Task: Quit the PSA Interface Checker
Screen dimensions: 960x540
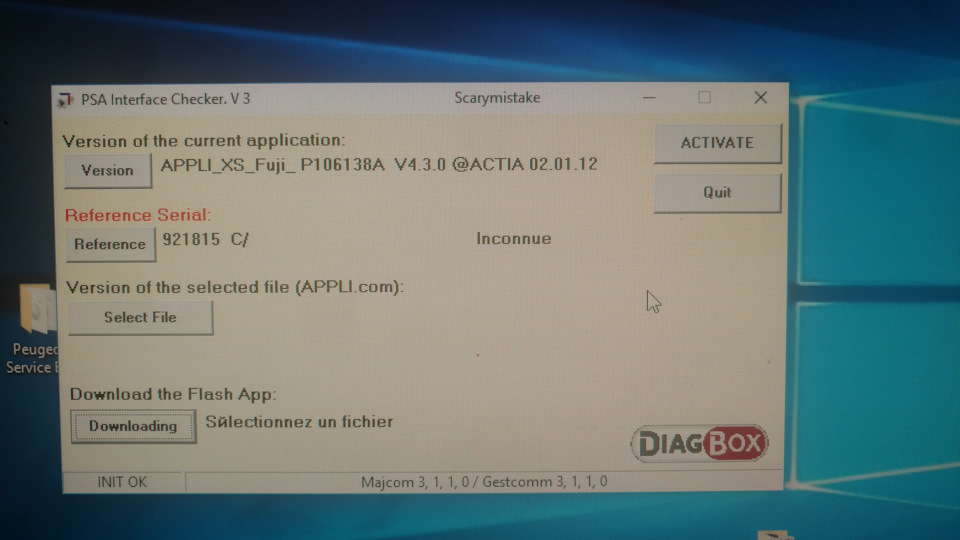Action: (x=717, y=193)
